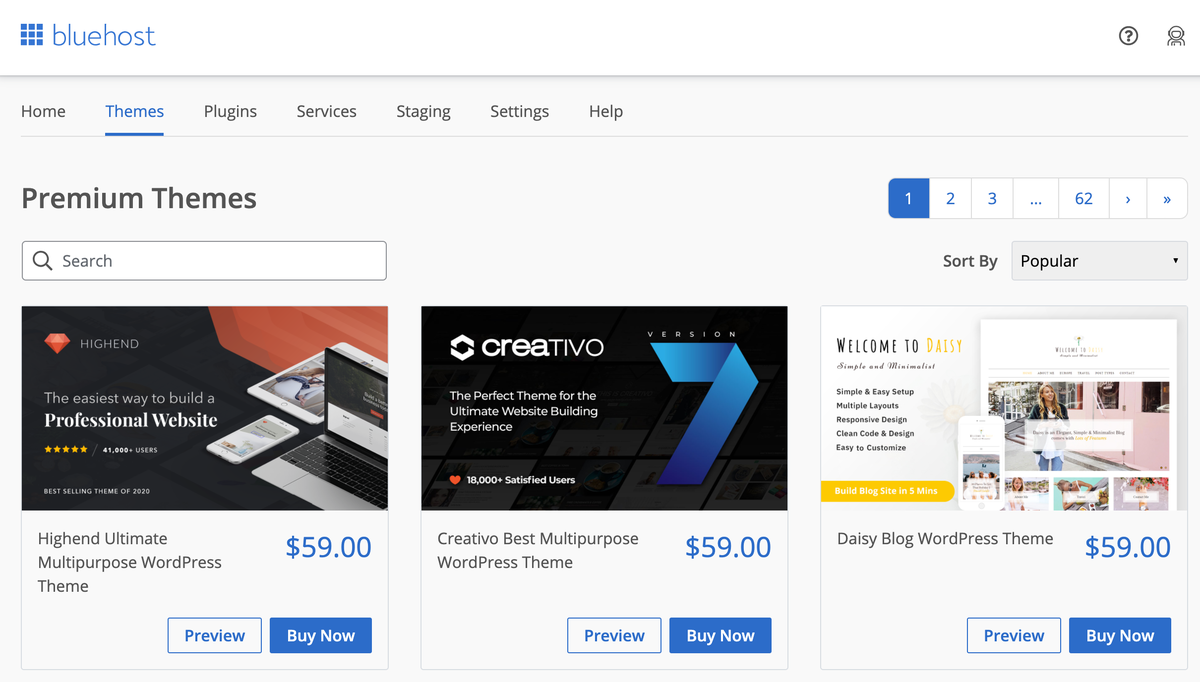Click the Highend theme $59.00 price
This screenshot has width=1200, height=682.
tap(328, 547)
